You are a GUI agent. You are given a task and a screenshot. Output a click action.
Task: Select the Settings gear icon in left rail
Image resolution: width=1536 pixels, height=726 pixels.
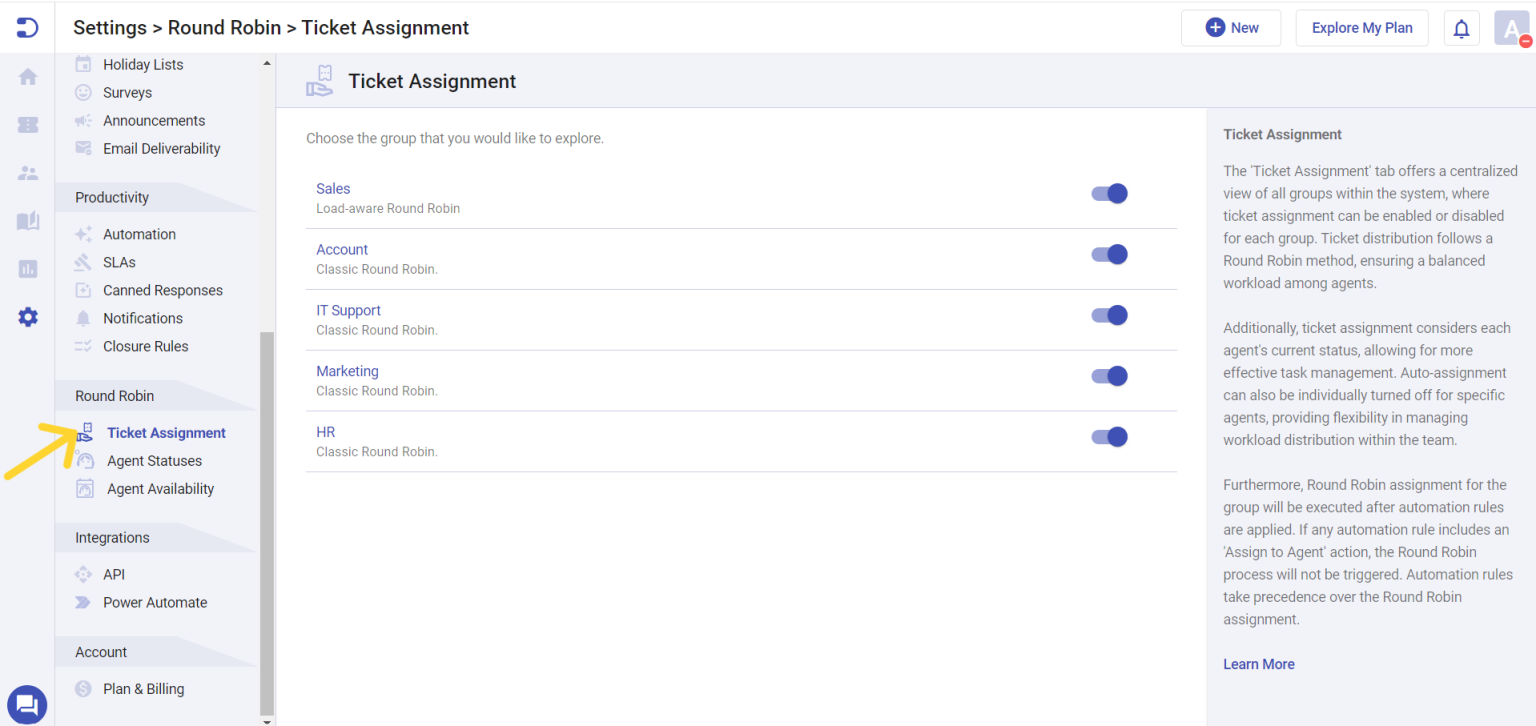28,317
